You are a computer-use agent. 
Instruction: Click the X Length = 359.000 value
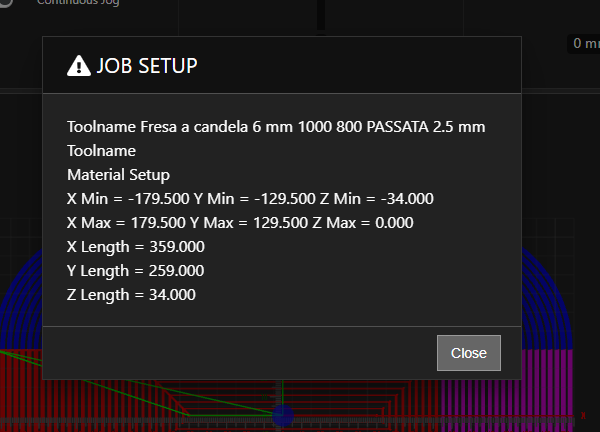(135, 247)
